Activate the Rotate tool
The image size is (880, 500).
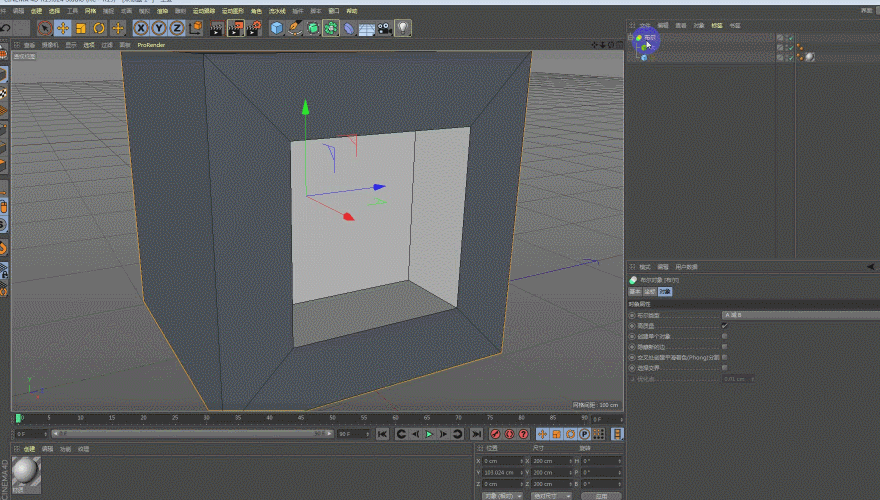99,27
